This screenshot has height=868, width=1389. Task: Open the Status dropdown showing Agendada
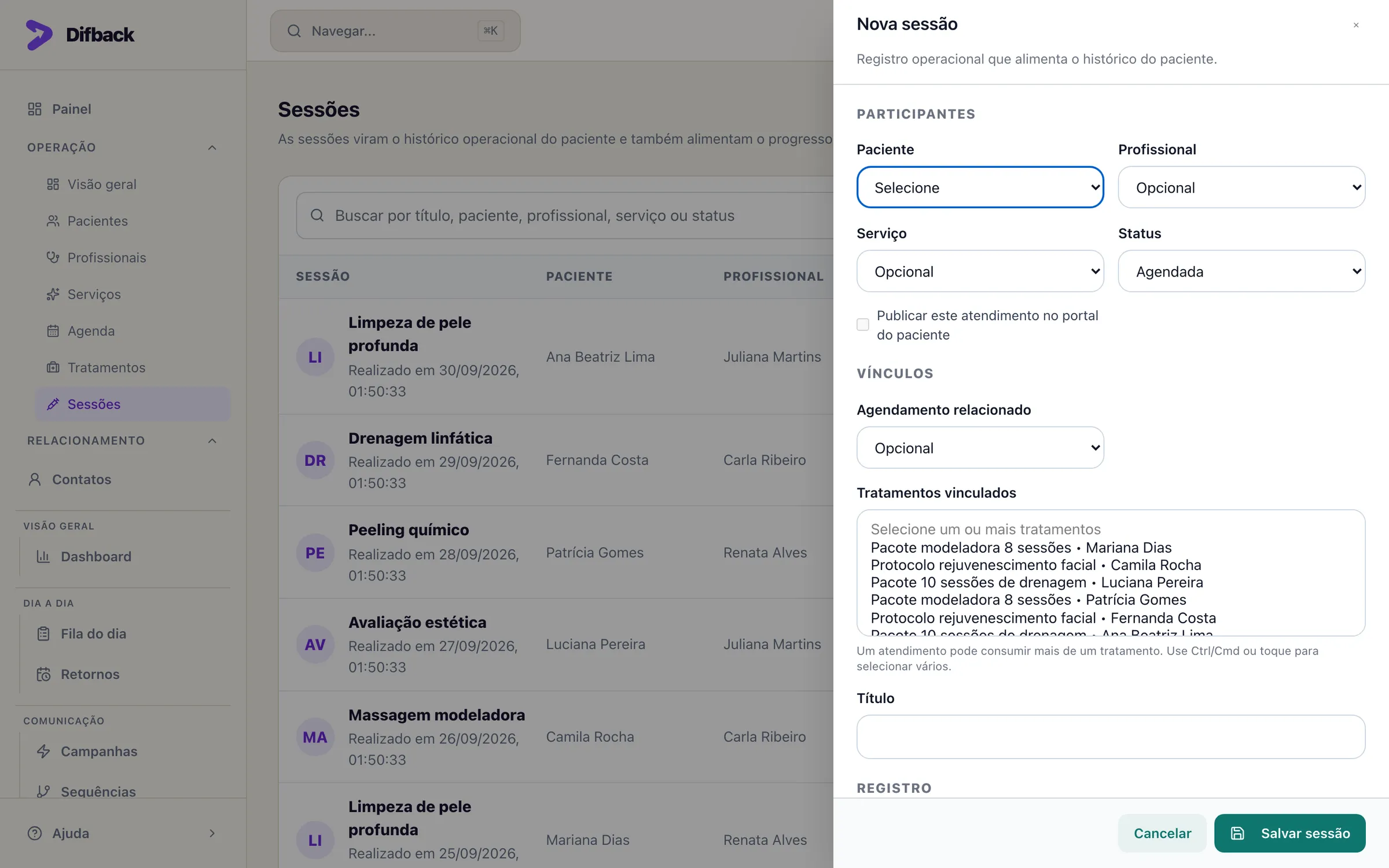click(x=1241, y=271)
